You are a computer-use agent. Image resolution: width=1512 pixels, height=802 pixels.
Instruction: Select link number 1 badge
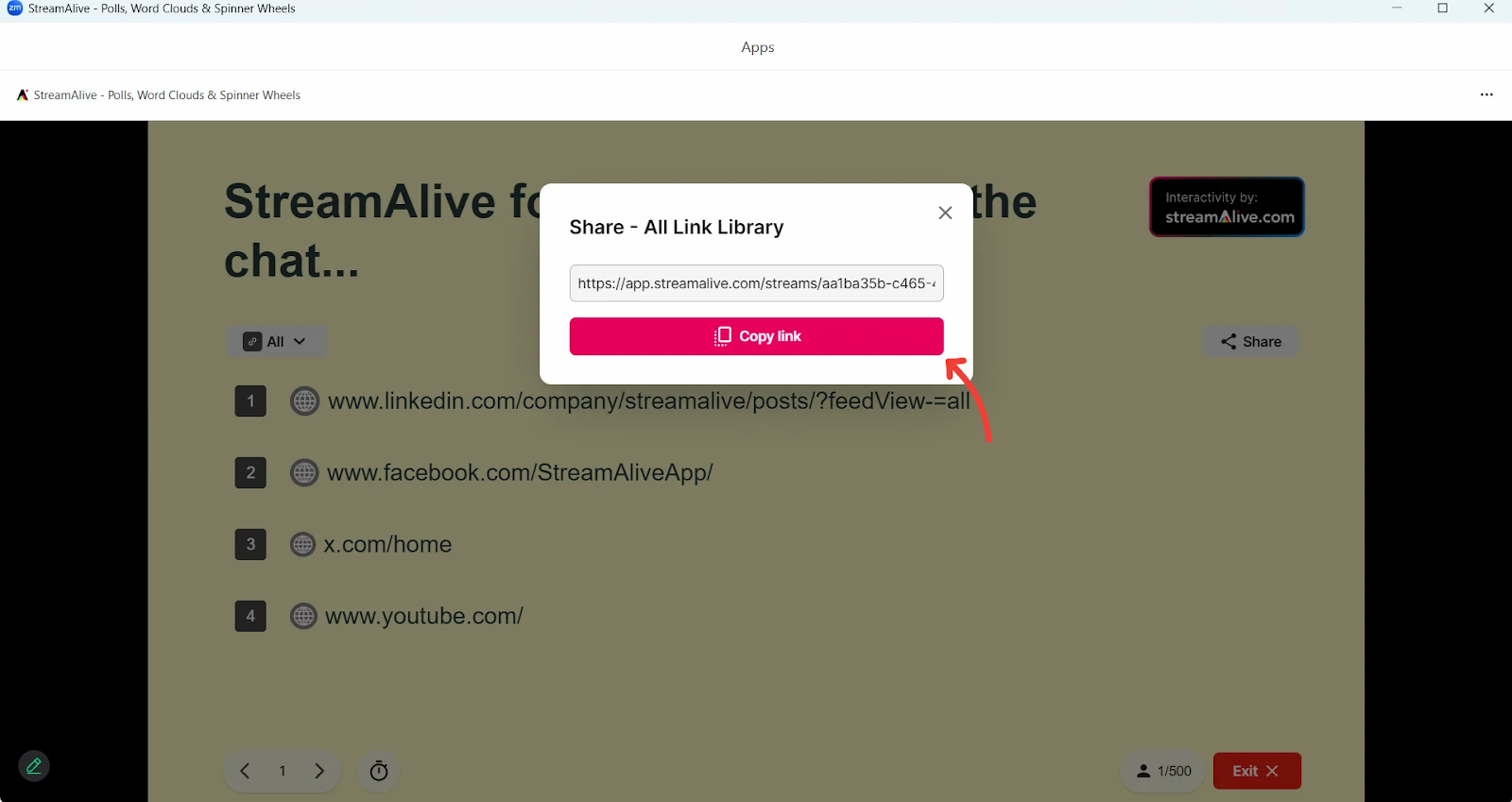[250, 401]
